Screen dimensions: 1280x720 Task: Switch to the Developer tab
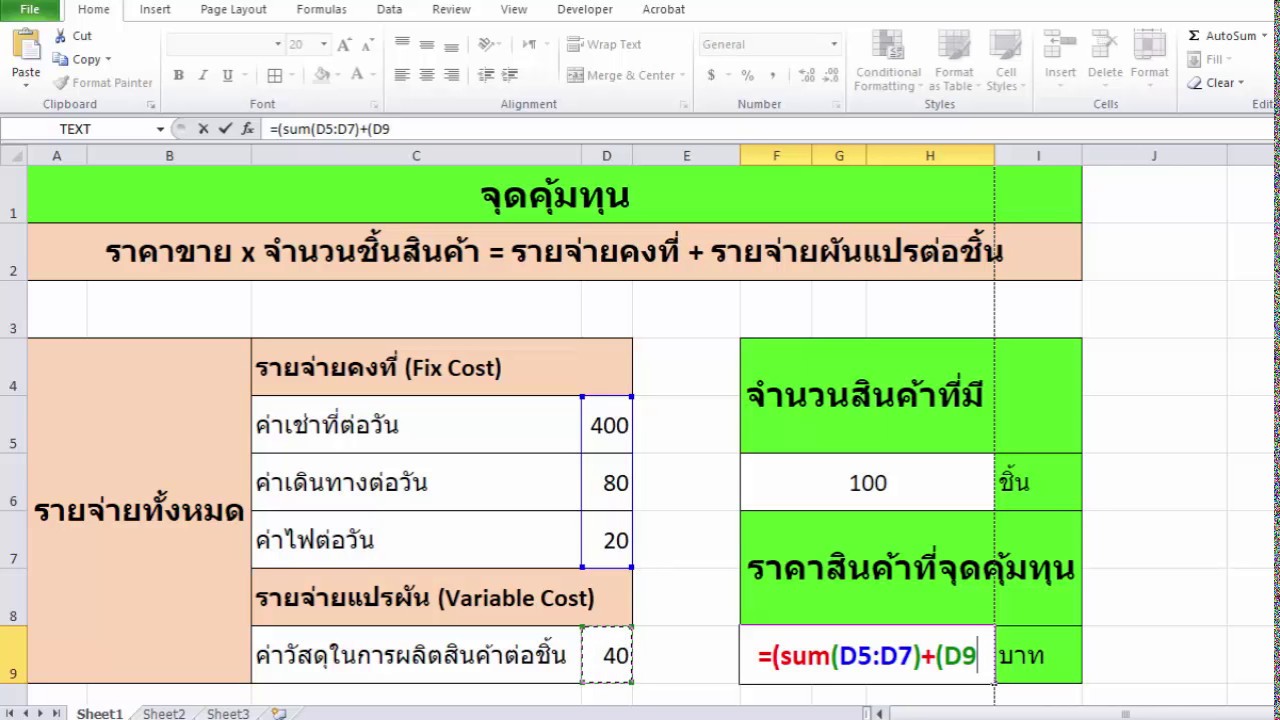coord(585,9)
